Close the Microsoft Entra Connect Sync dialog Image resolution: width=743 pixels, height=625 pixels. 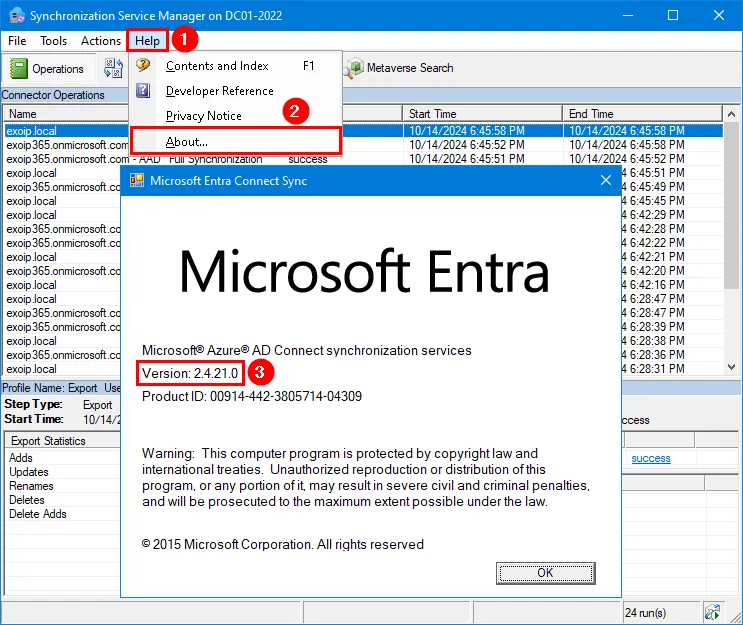[606, 180]
